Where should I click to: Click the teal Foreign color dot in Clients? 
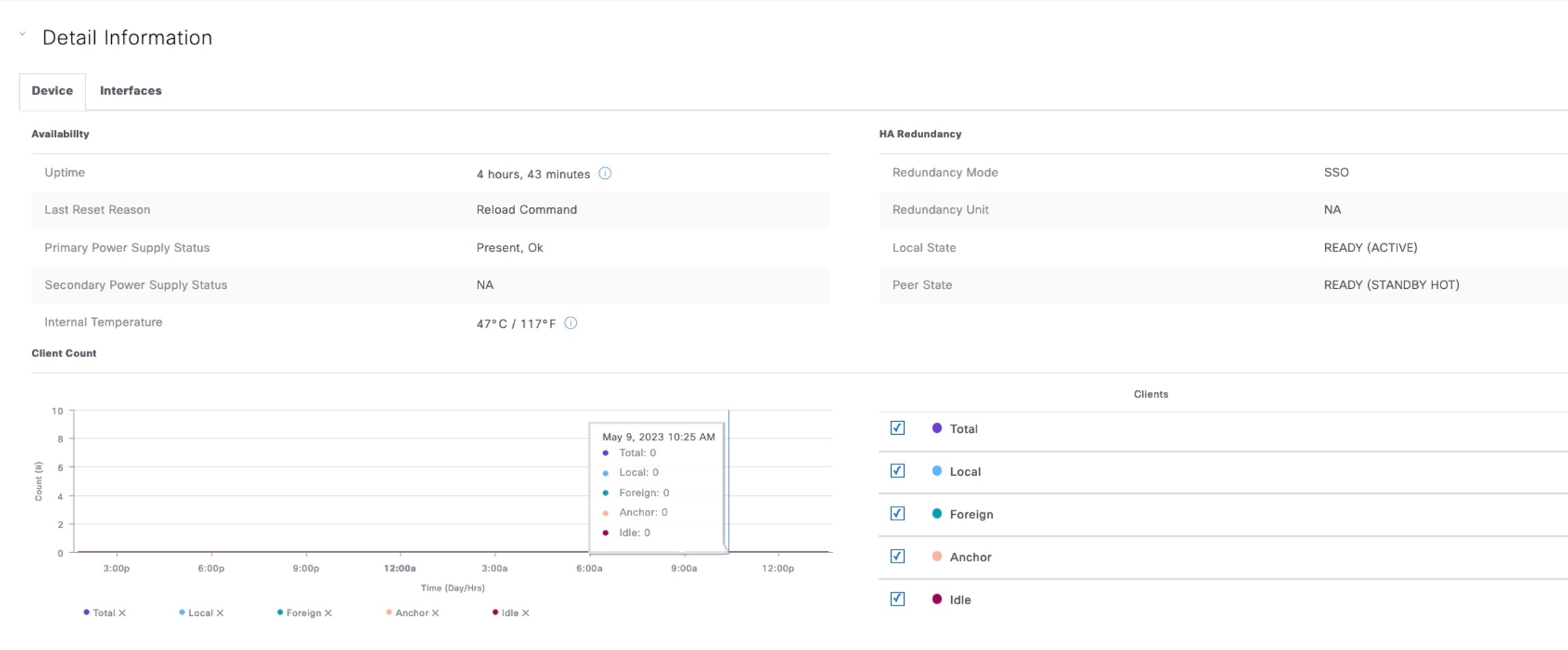pos(937,513)
